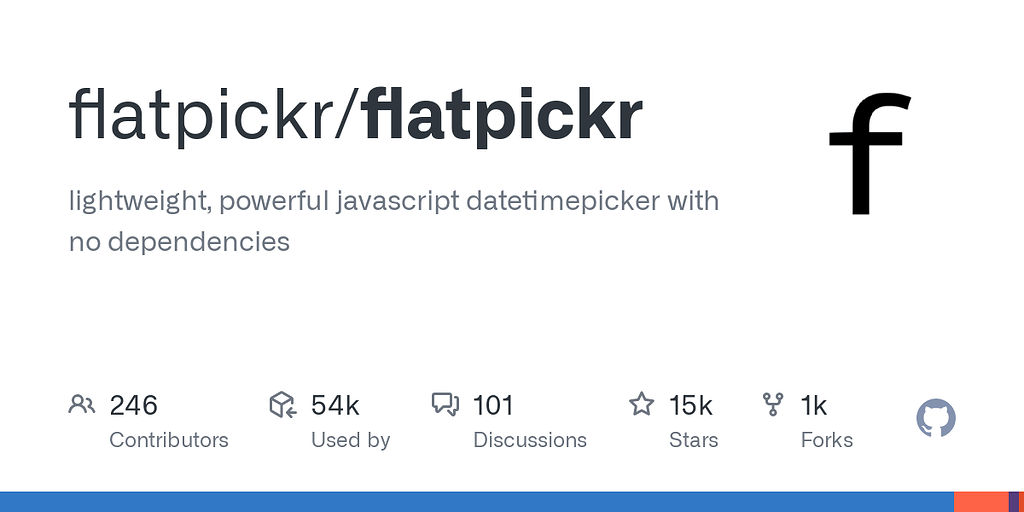1024x512 pixels.
Task: Open the Discussions label
Action: click(530, 440)
